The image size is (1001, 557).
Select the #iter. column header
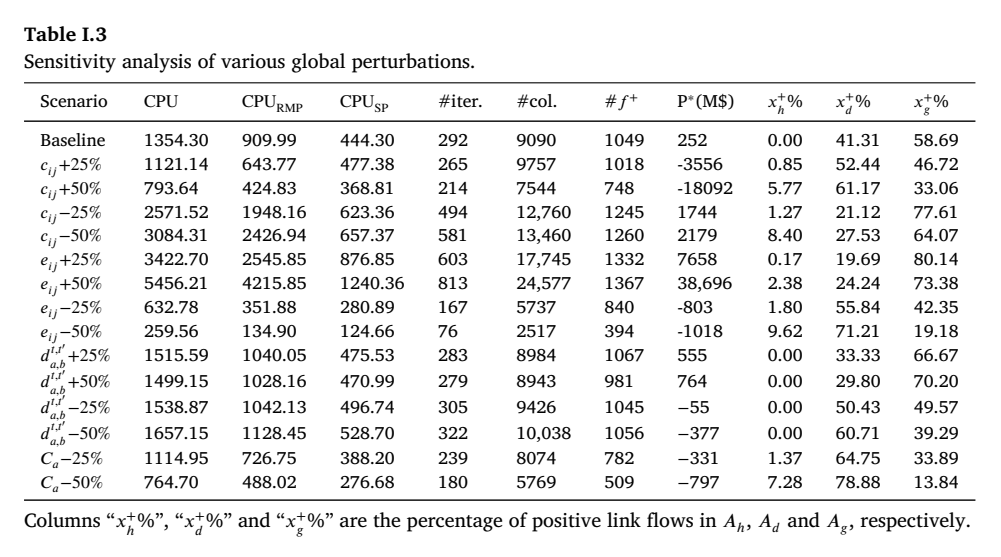click(460, 101)
